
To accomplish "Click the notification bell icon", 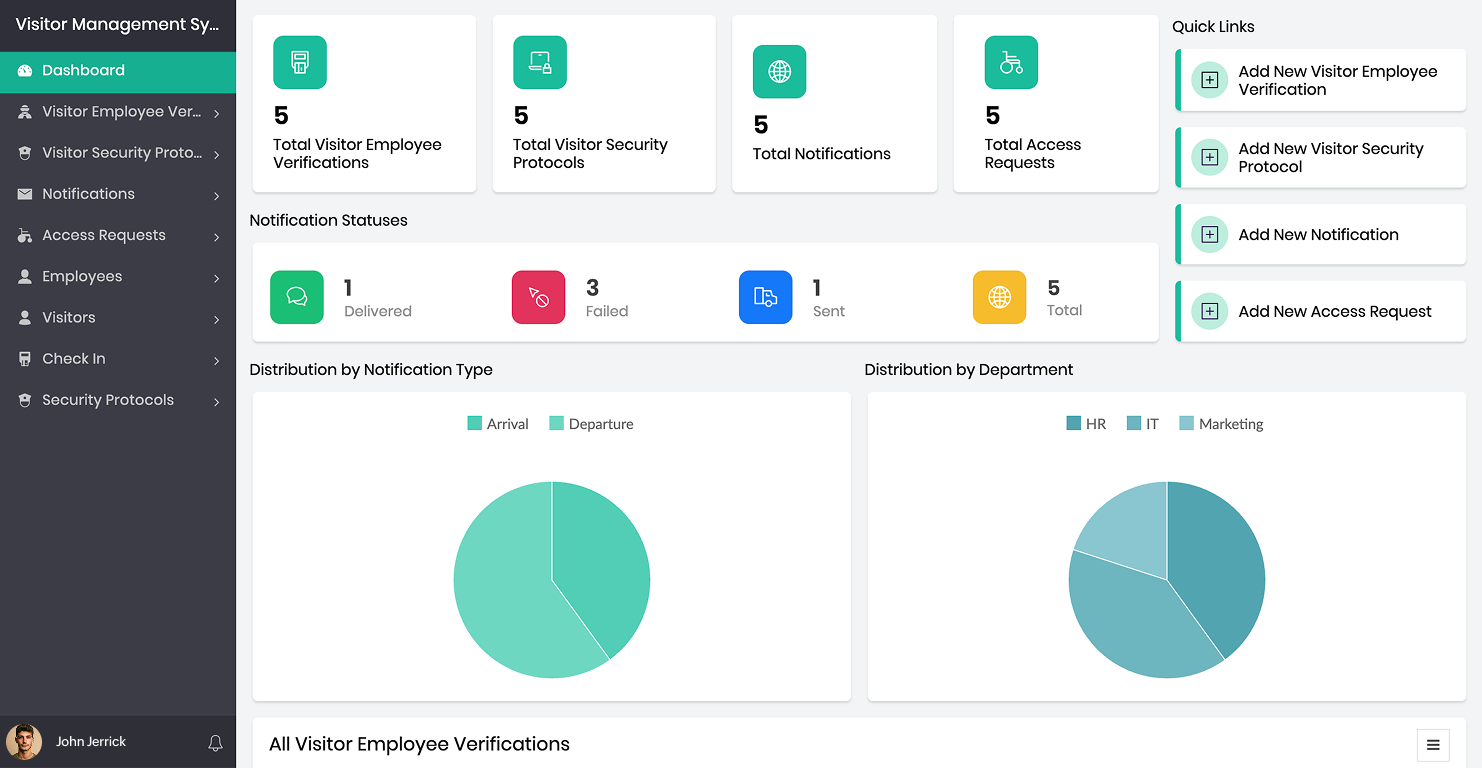I will 215,743.
